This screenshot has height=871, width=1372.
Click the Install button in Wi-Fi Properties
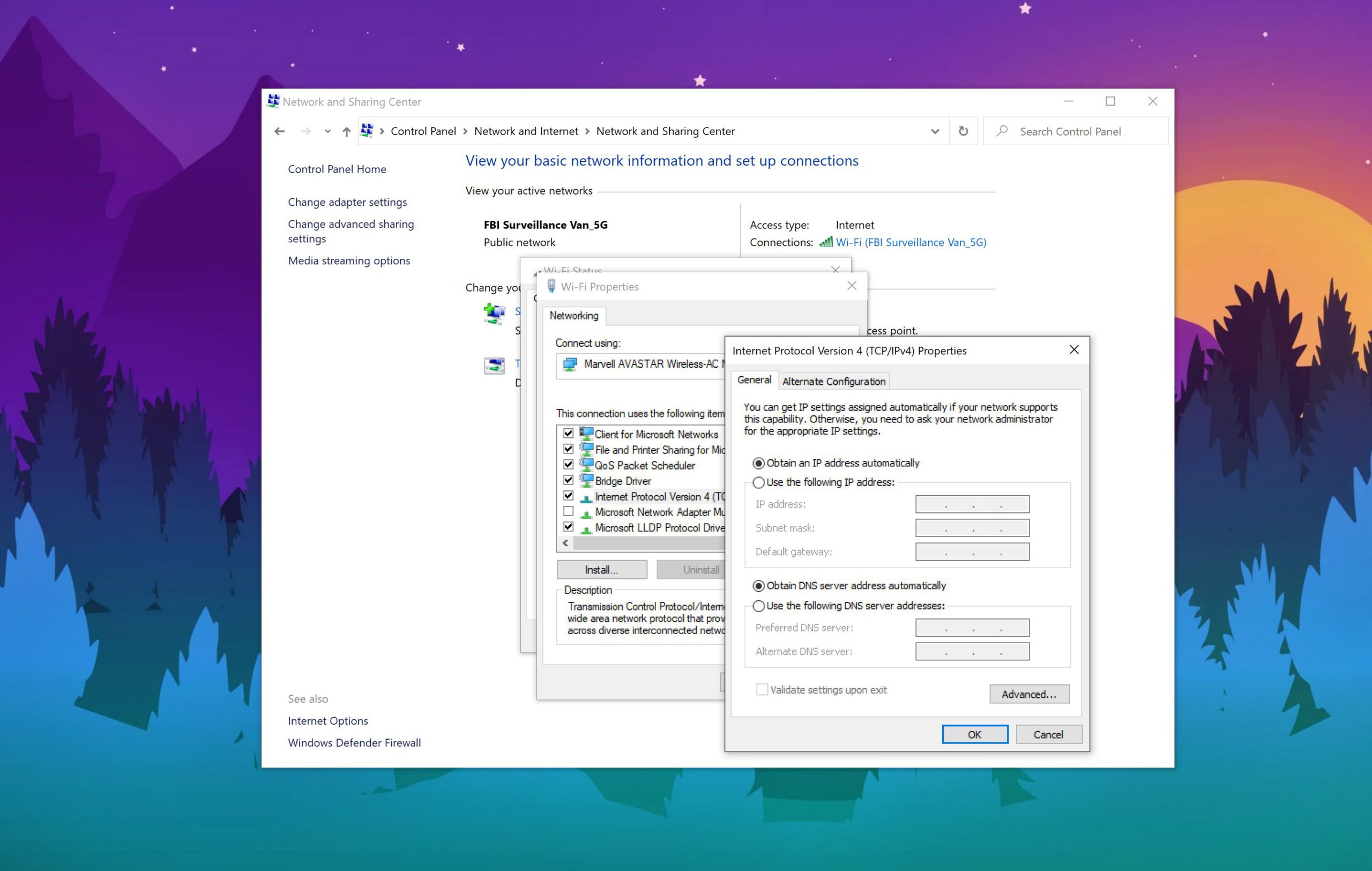(600, 568)
